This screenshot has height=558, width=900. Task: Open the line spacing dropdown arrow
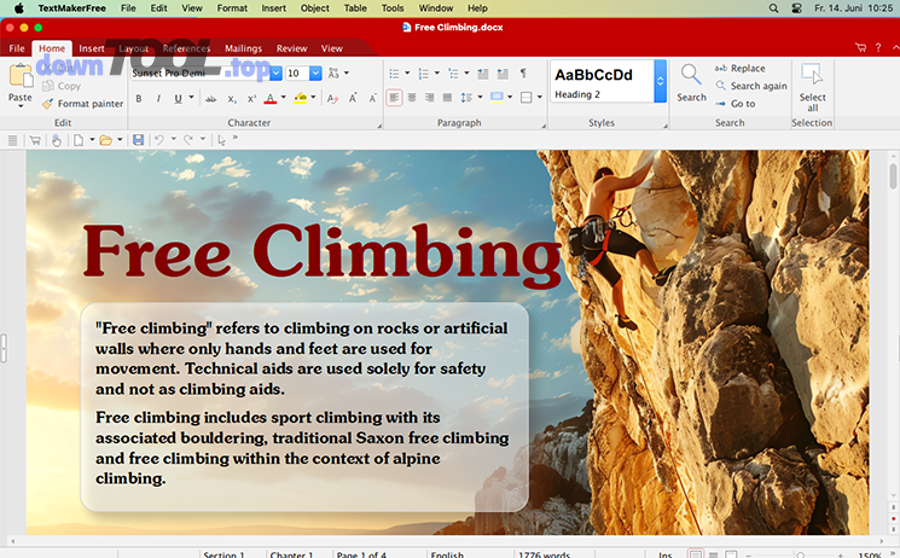tap(480, 97)
